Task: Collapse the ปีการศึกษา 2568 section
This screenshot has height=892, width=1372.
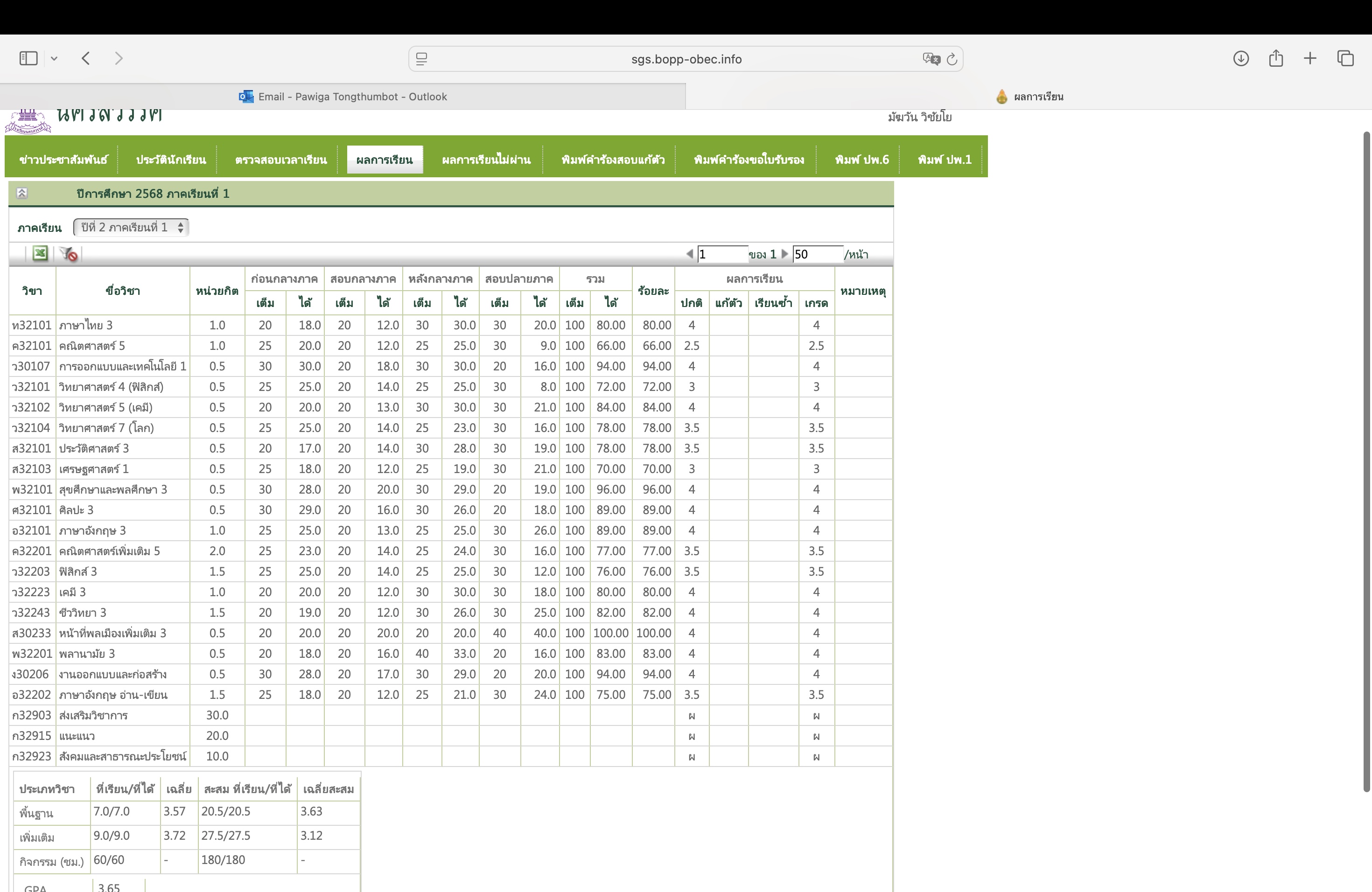Action: [x=22, y=193]
